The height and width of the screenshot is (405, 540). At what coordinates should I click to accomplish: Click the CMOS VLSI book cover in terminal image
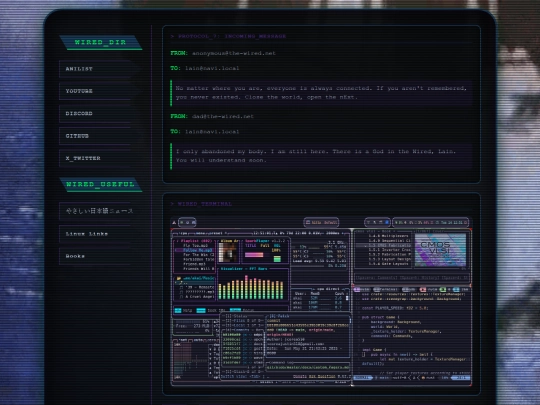tap(440, 250)
